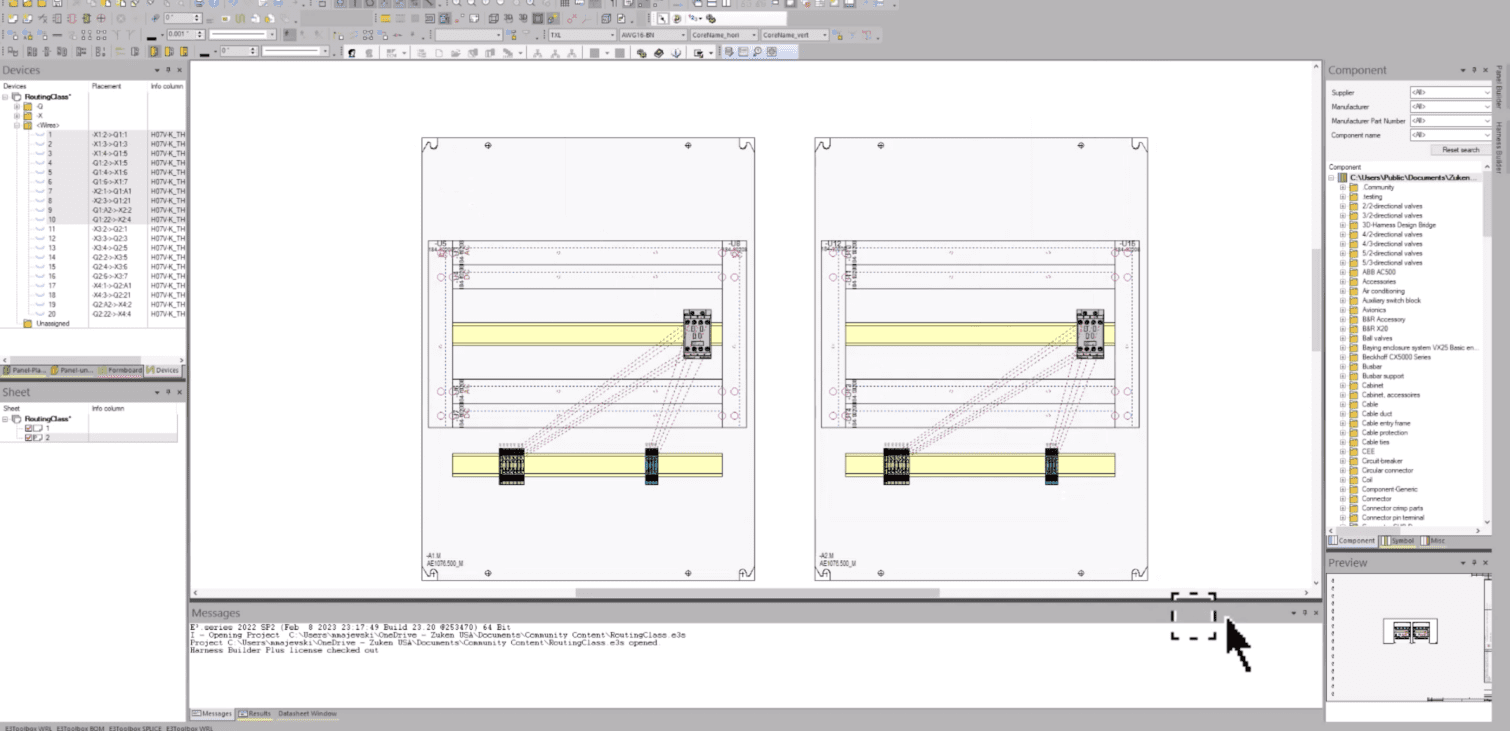Switch to the Panel-Pla... tab
This screenshot has width=1510, height=731.
click(x=24, y=370)
